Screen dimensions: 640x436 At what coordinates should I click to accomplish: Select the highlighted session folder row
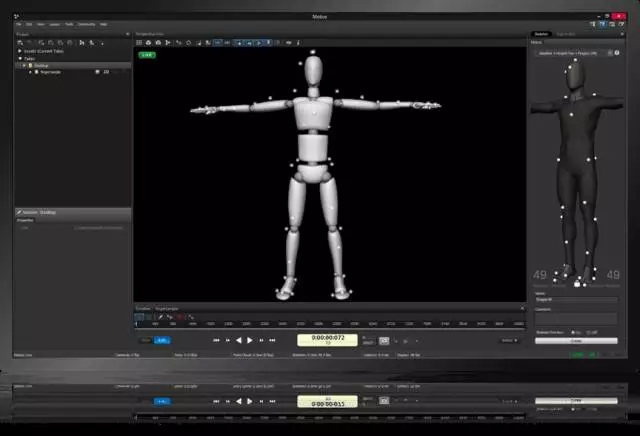pyautogui.click(x=73, y=65)
